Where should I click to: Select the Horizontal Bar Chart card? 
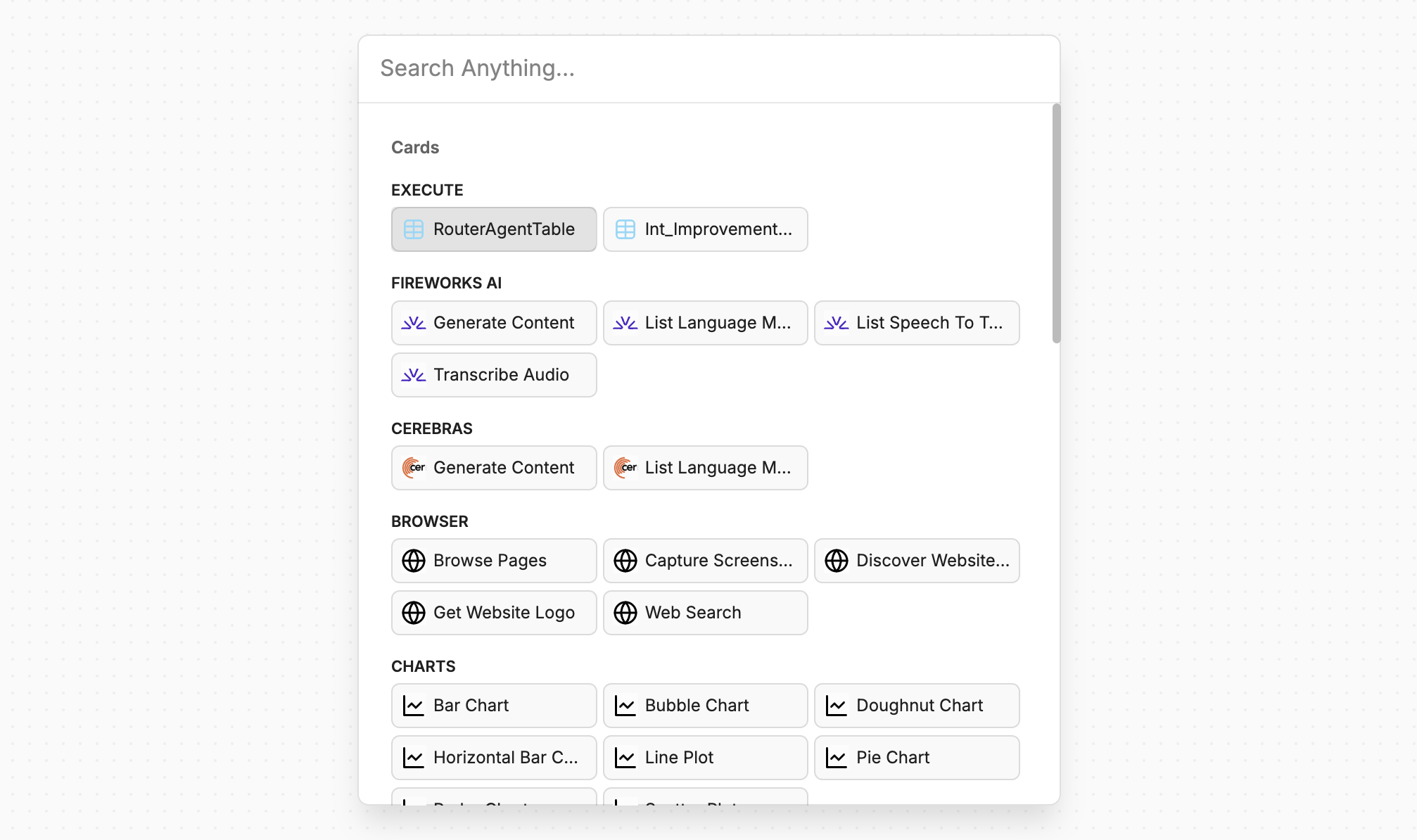(494, 758)
